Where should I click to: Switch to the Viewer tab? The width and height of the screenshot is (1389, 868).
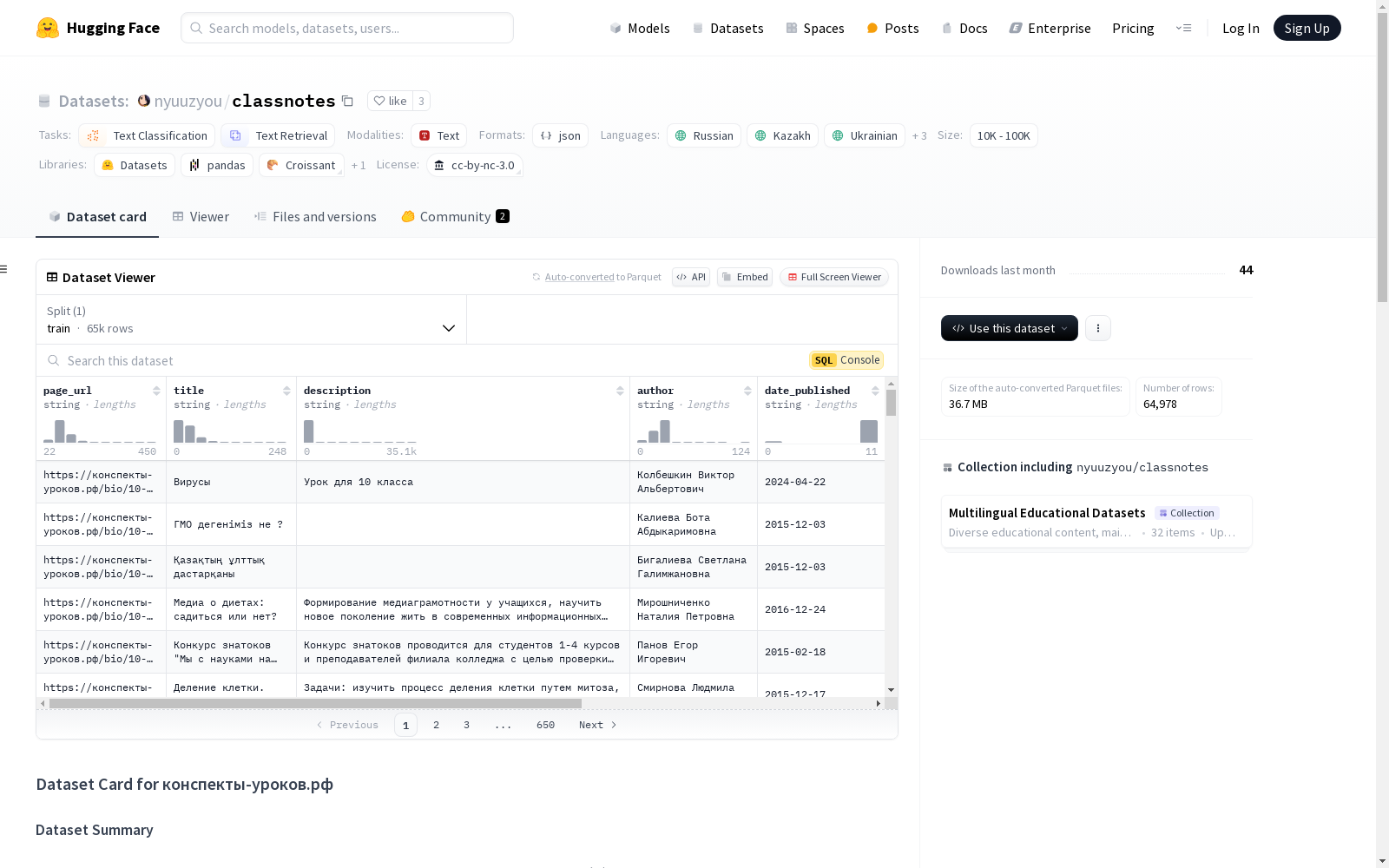[201, 217]
